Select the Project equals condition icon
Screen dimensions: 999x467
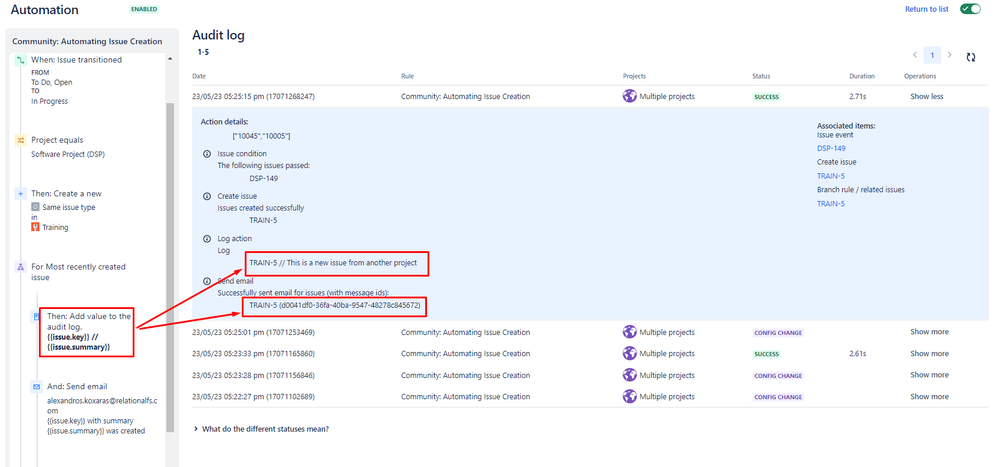(20, 140)
